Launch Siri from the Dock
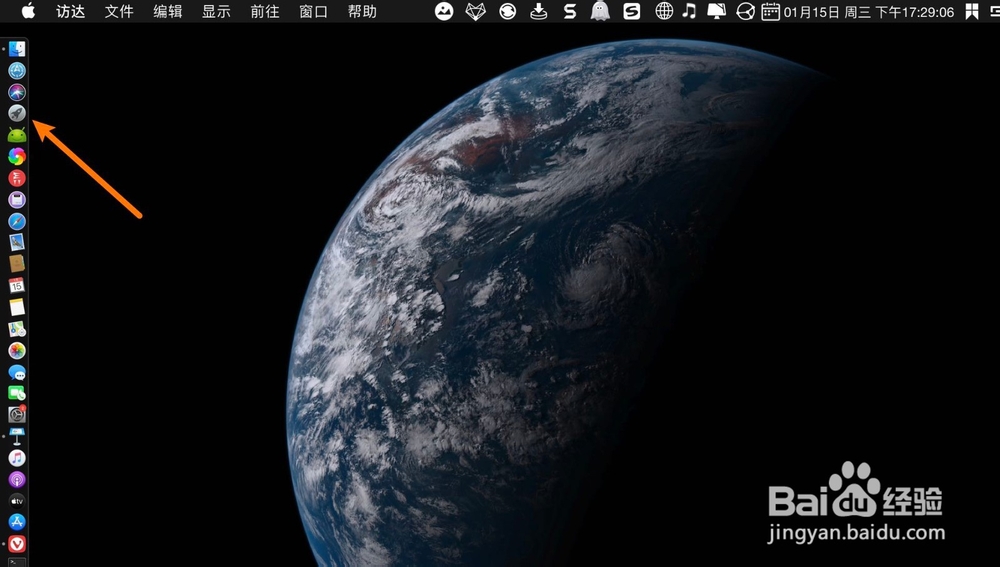 (x=17, y=92)
